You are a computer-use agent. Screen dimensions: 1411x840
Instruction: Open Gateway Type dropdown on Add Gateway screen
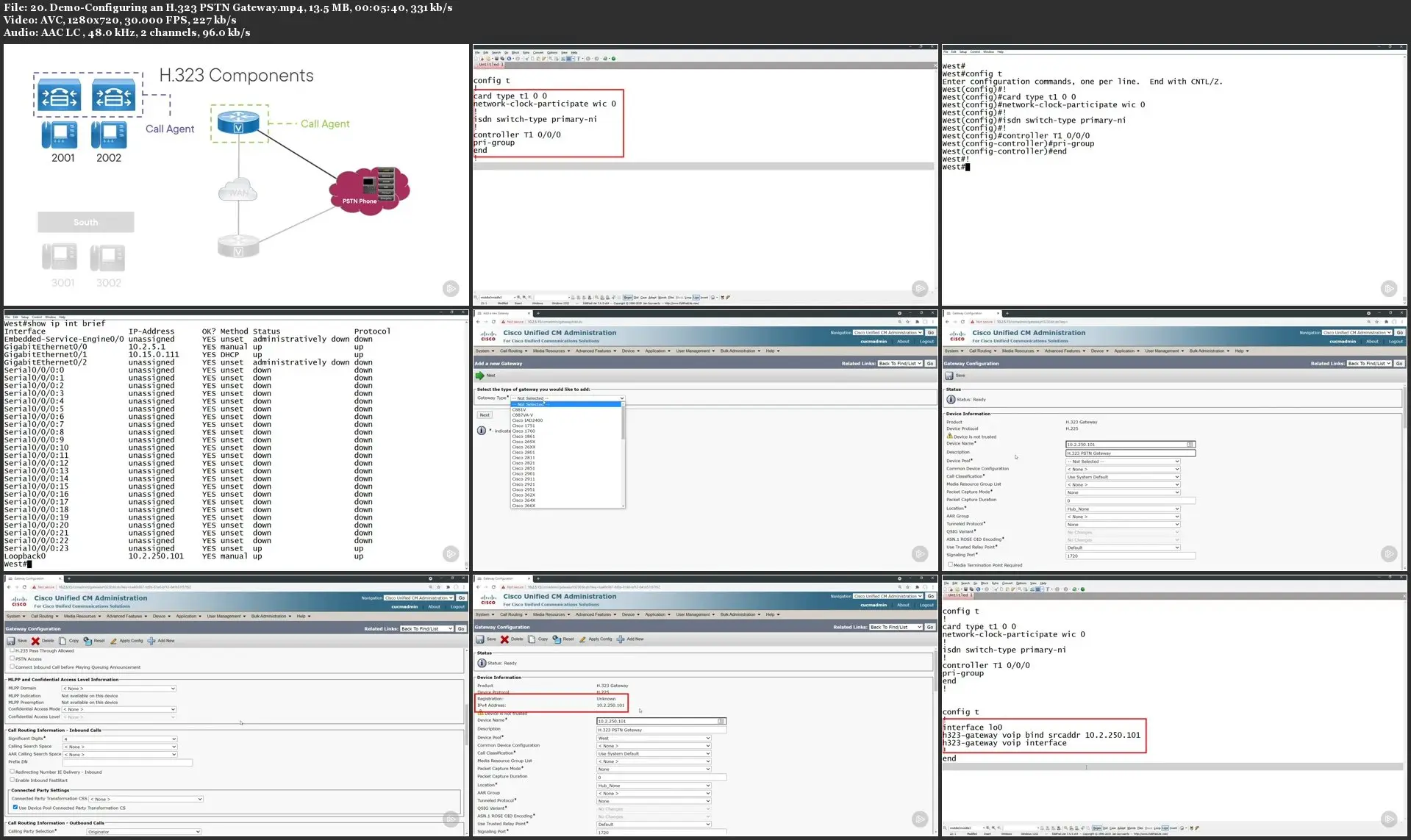point(568,398)
